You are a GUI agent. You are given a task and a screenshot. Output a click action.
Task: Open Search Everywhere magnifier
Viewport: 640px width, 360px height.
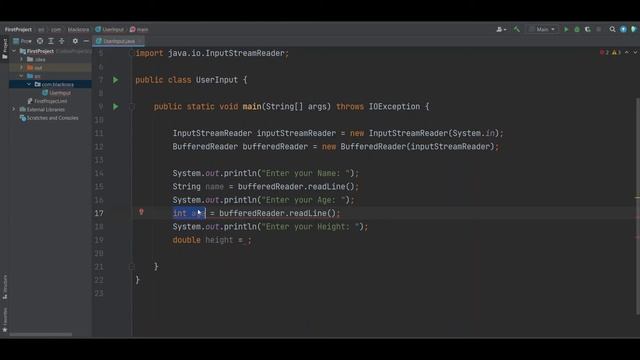tap(612, 29)
